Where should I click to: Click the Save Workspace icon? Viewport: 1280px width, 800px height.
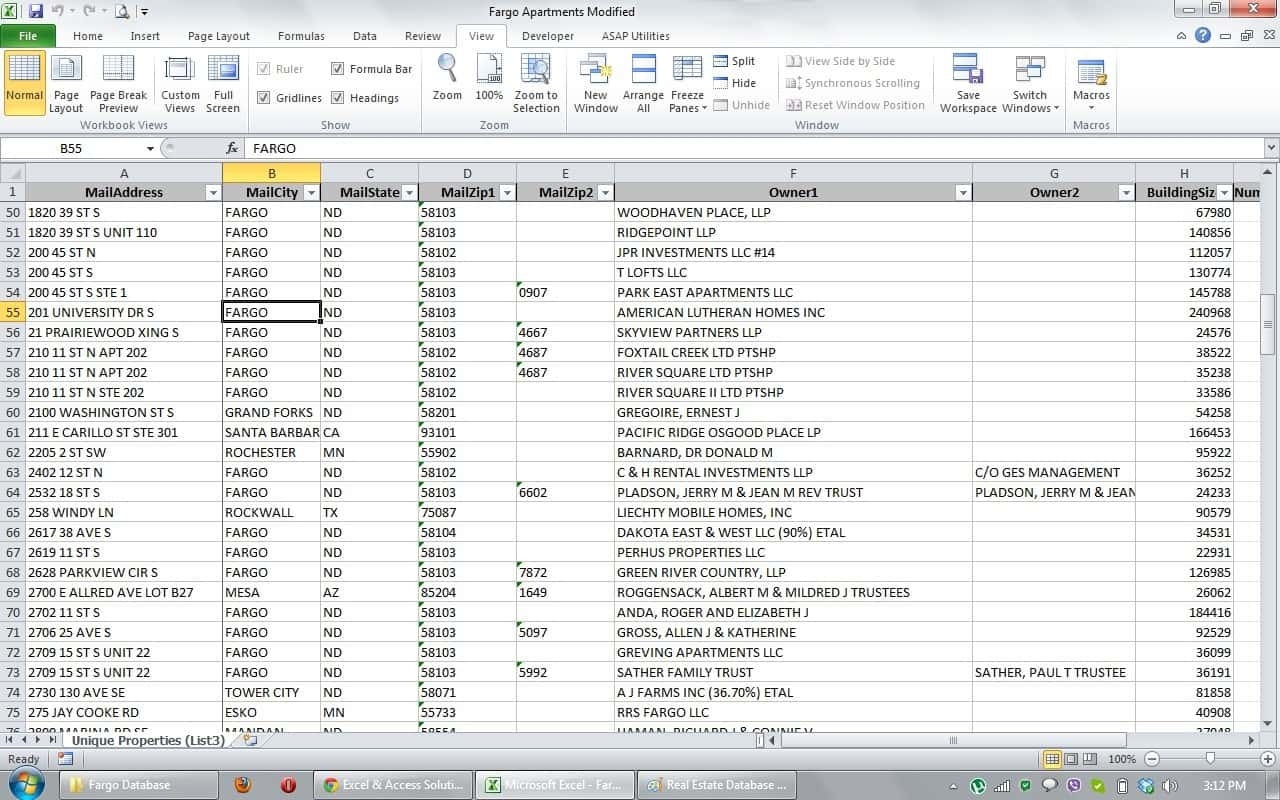967,83
